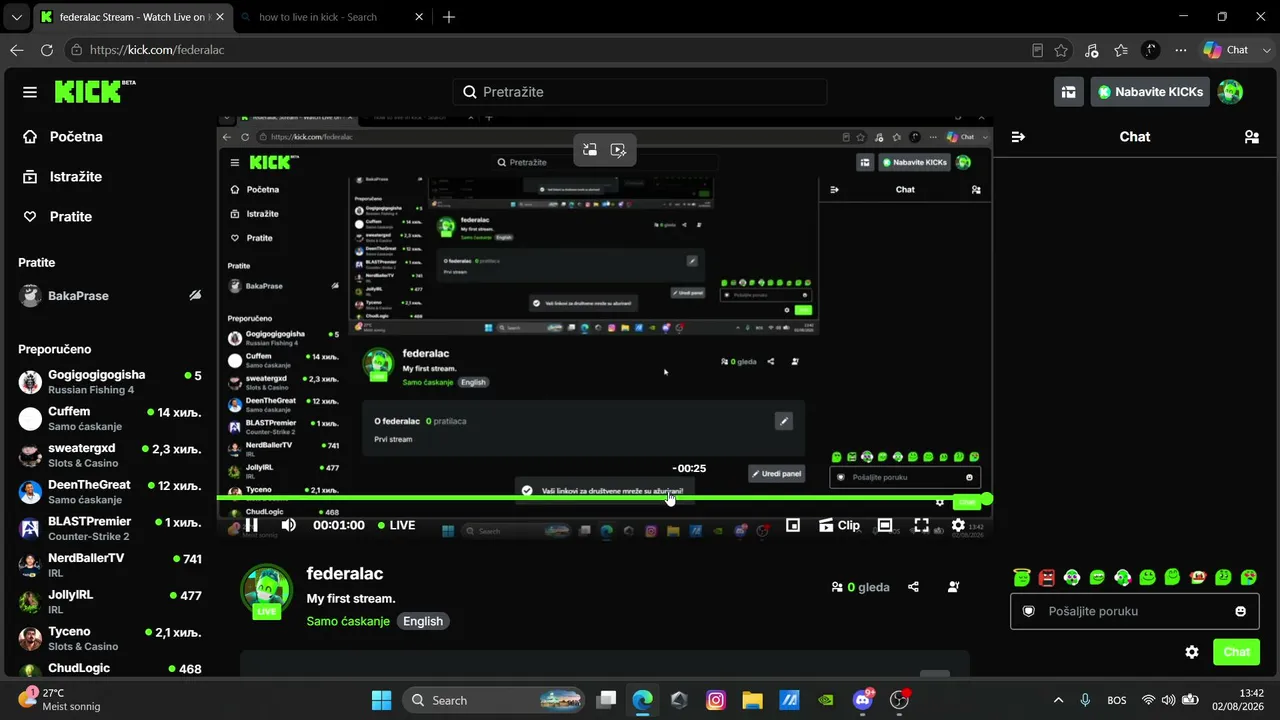Open the immersive reader icon in the address bar
The image size is (1280, 720).
pos(1038,50)
